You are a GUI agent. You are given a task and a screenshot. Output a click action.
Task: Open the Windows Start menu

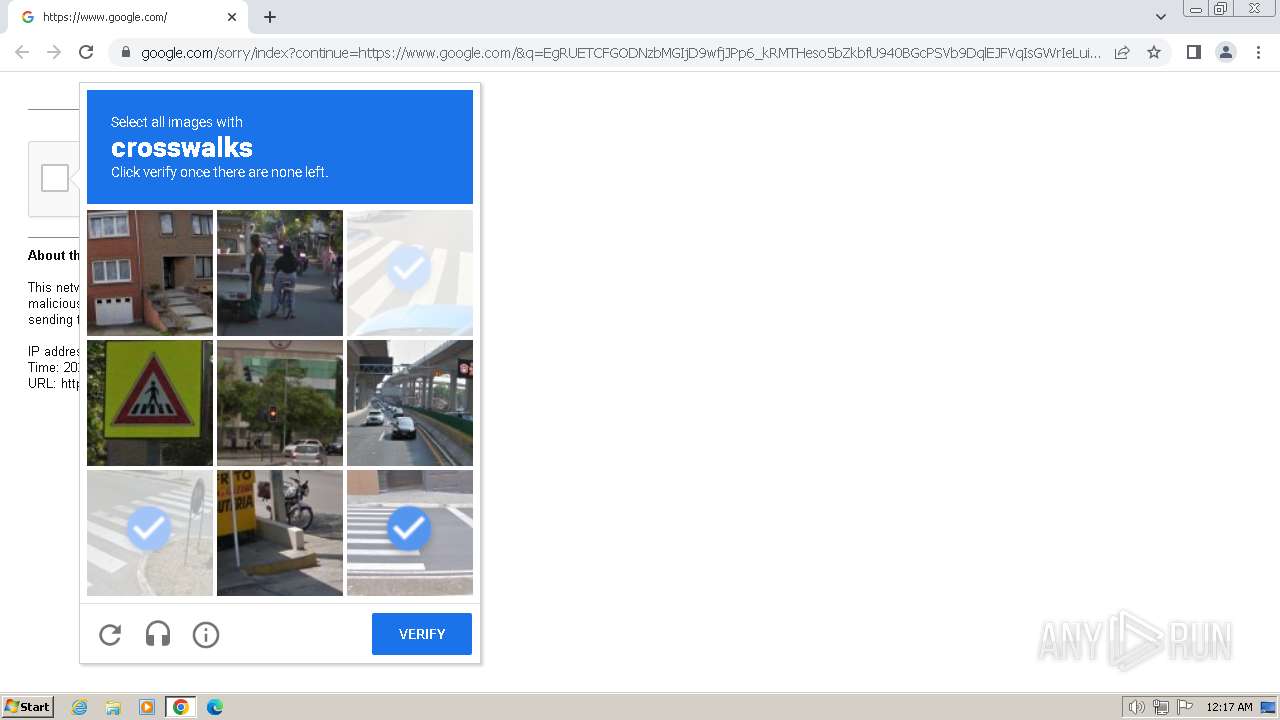[x=27, y=707]
